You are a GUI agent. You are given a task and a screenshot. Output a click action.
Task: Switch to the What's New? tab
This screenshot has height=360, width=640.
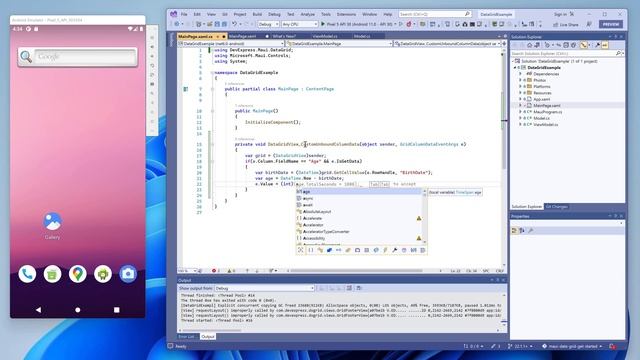284,36
